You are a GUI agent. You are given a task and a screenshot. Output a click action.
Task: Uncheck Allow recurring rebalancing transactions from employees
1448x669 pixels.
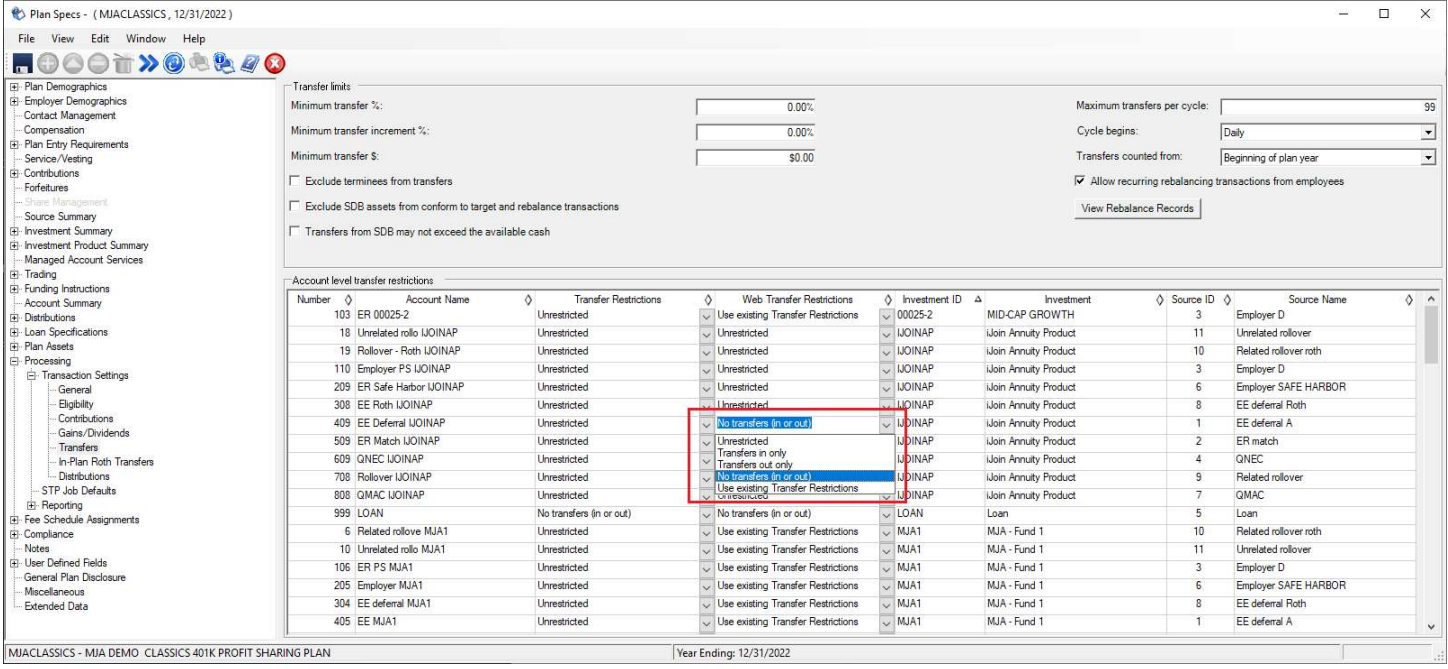[1081, 181]
